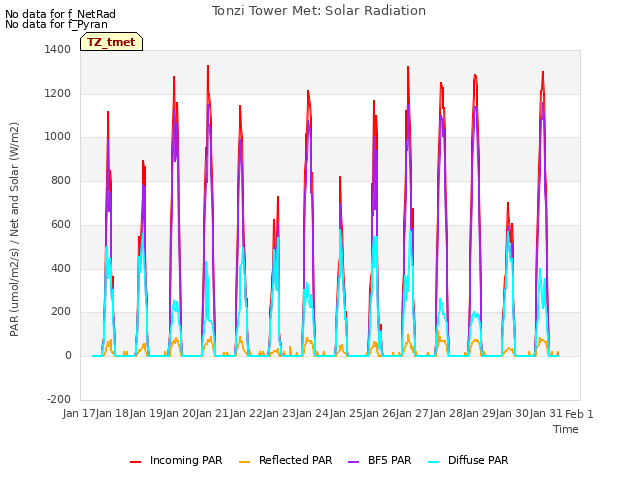Screen dimensions: 640x480
Task: Click the 'No data for f_Pyran' message
Action: click(x=56, y=24)
